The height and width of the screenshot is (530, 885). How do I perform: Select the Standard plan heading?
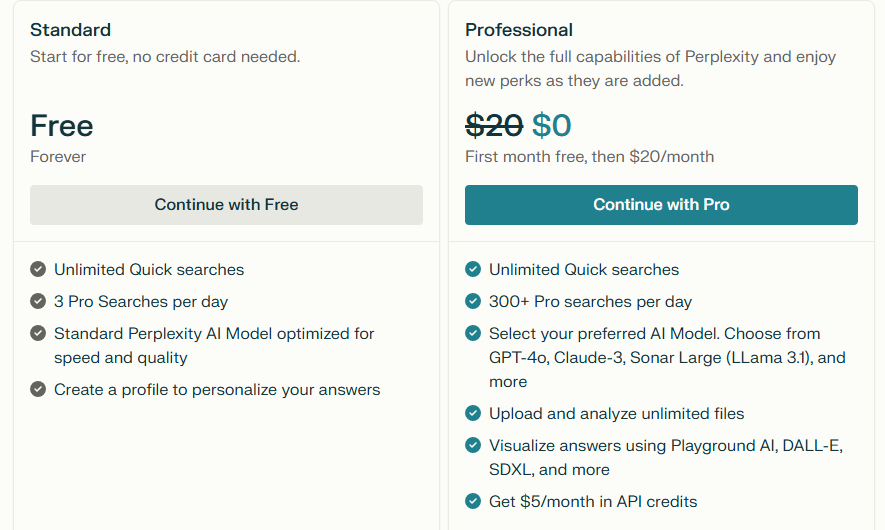coord(71,30)
